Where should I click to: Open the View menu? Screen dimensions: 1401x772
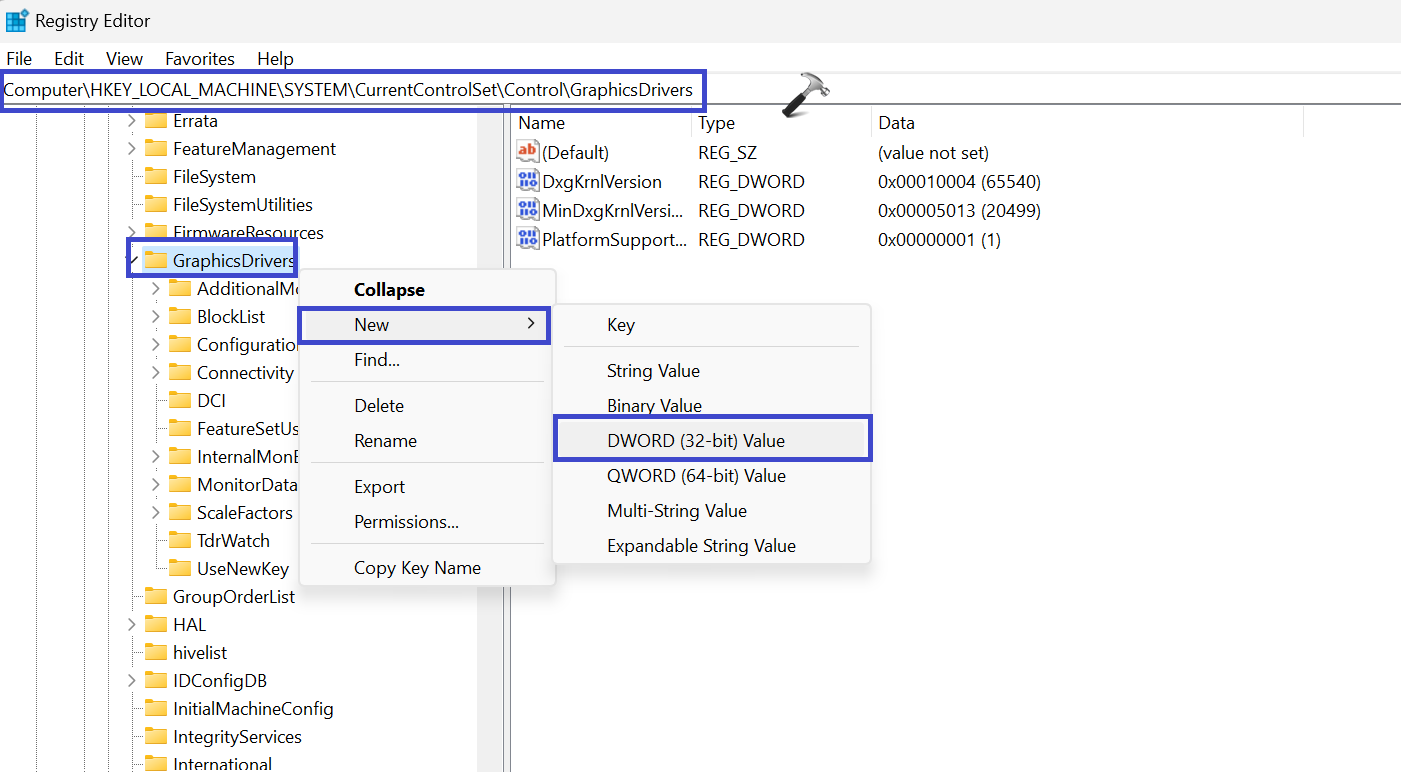click(x=124, y=59)
